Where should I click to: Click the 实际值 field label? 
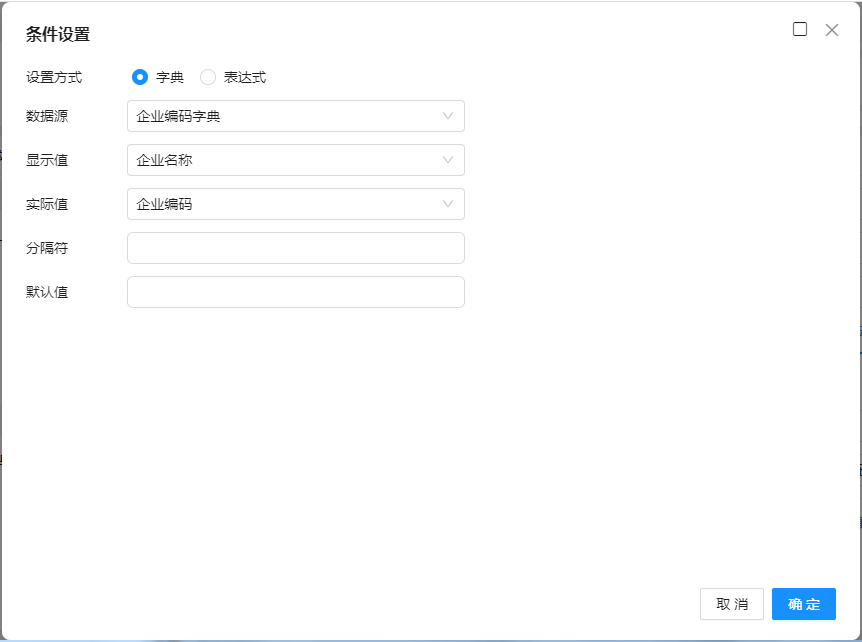[x=47, y=204]
